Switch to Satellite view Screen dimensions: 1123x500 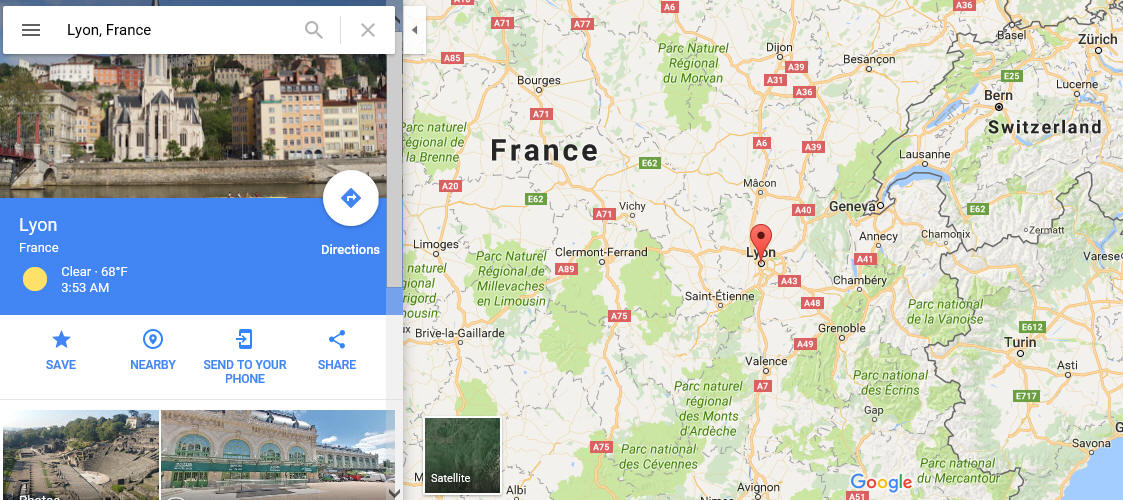pos(462,456)
